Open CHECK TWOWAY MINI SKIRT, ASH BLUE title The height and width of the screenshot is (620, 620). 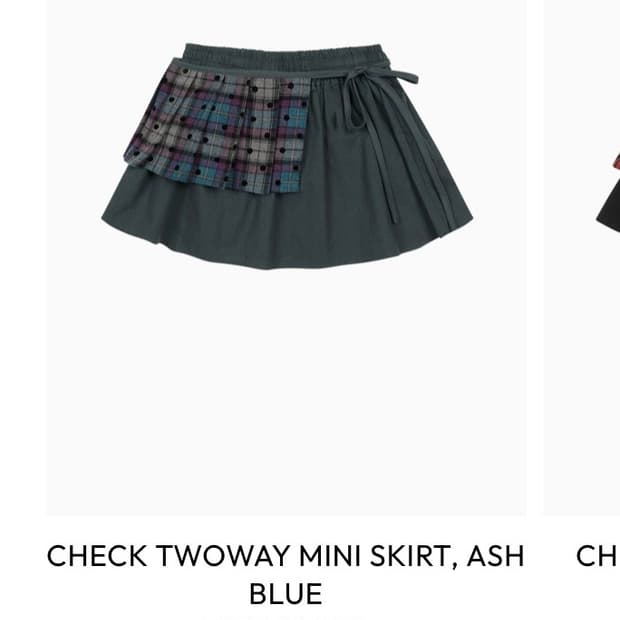click(285, 574)
